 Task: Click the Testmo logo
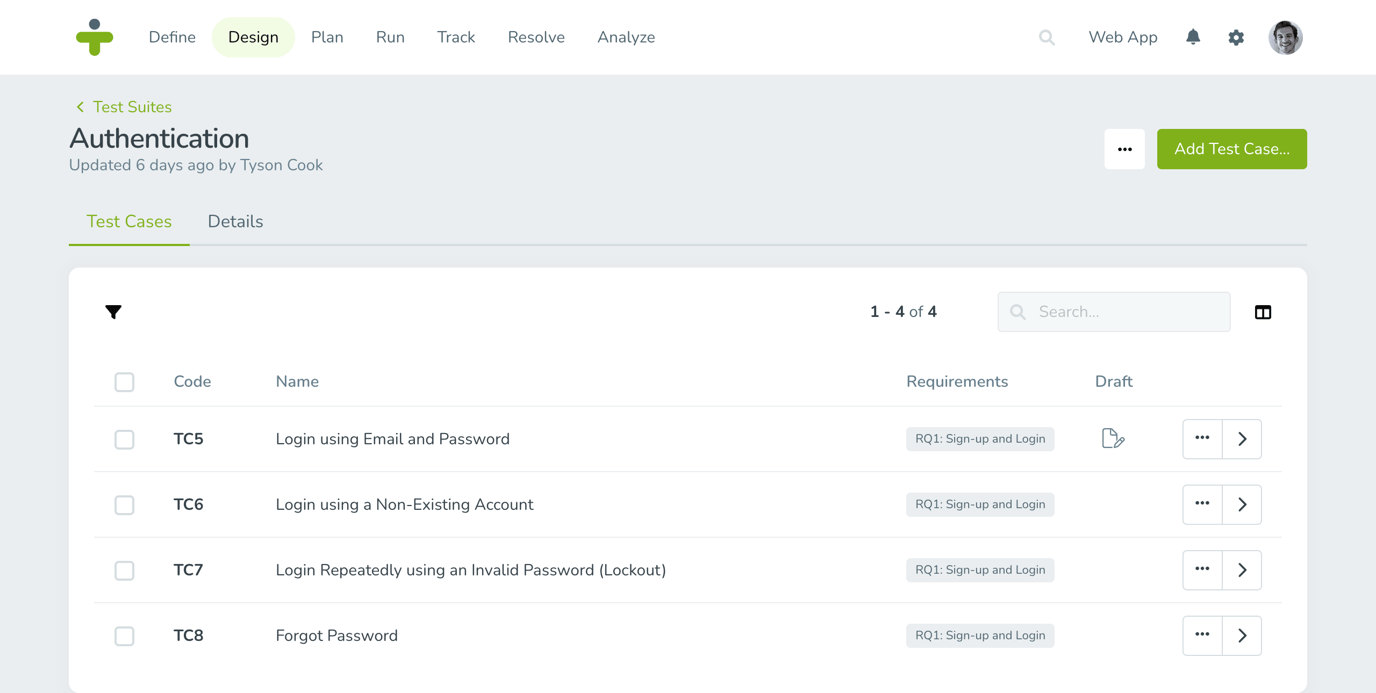tap(94, 37)
